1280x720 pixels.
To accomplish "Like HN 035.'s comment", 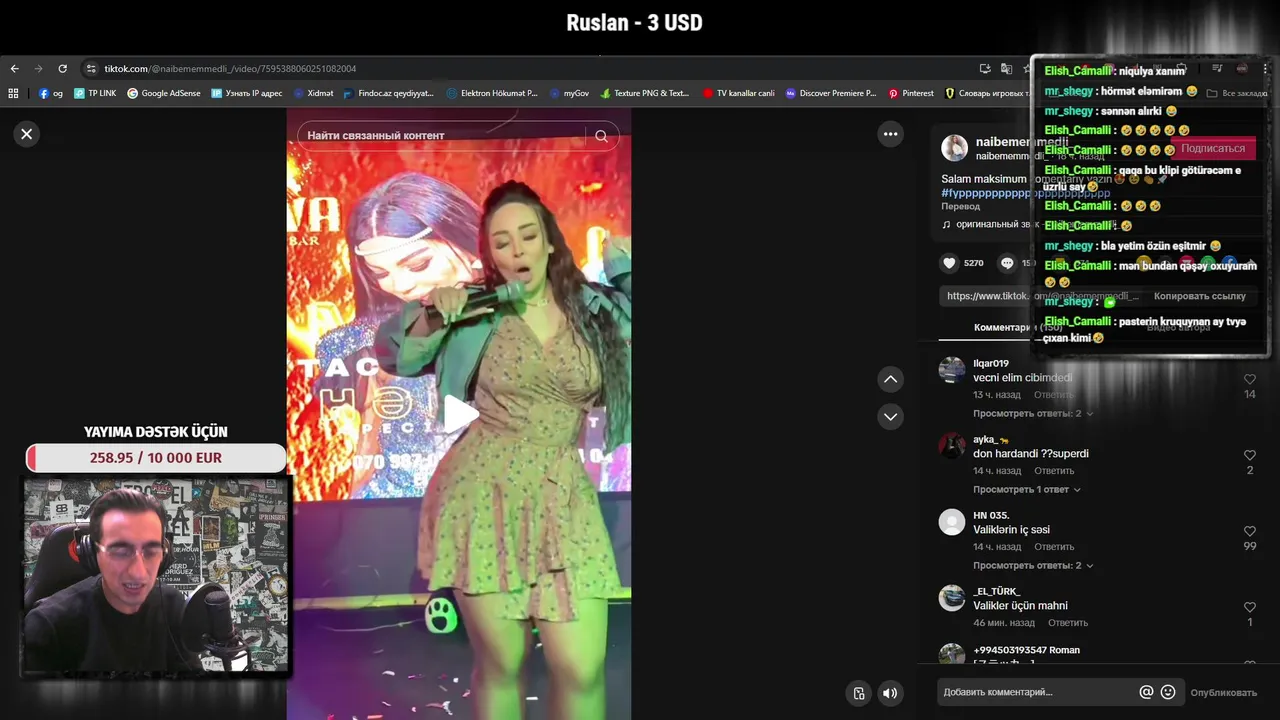I will coord(1250,532).
